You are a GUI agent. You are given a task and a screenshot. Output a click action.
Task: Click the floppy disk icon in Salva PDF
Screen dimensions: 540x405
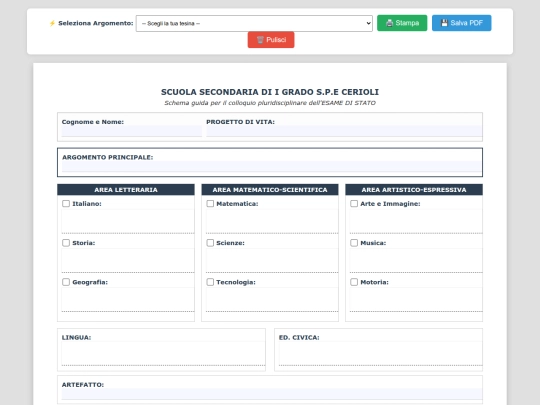(444, 23)
